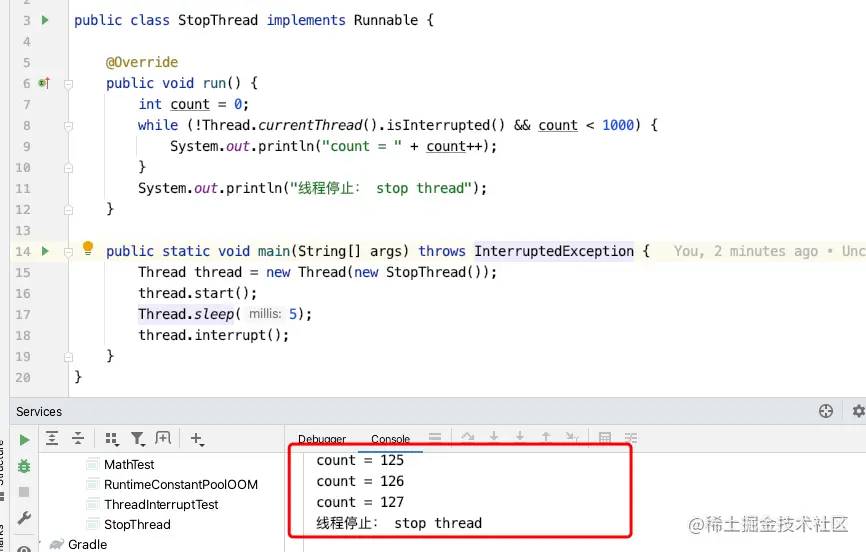Open the Group By icon in Services toolbar
Image resolution: width=866 pixels, height=552 pixels.
112,439
